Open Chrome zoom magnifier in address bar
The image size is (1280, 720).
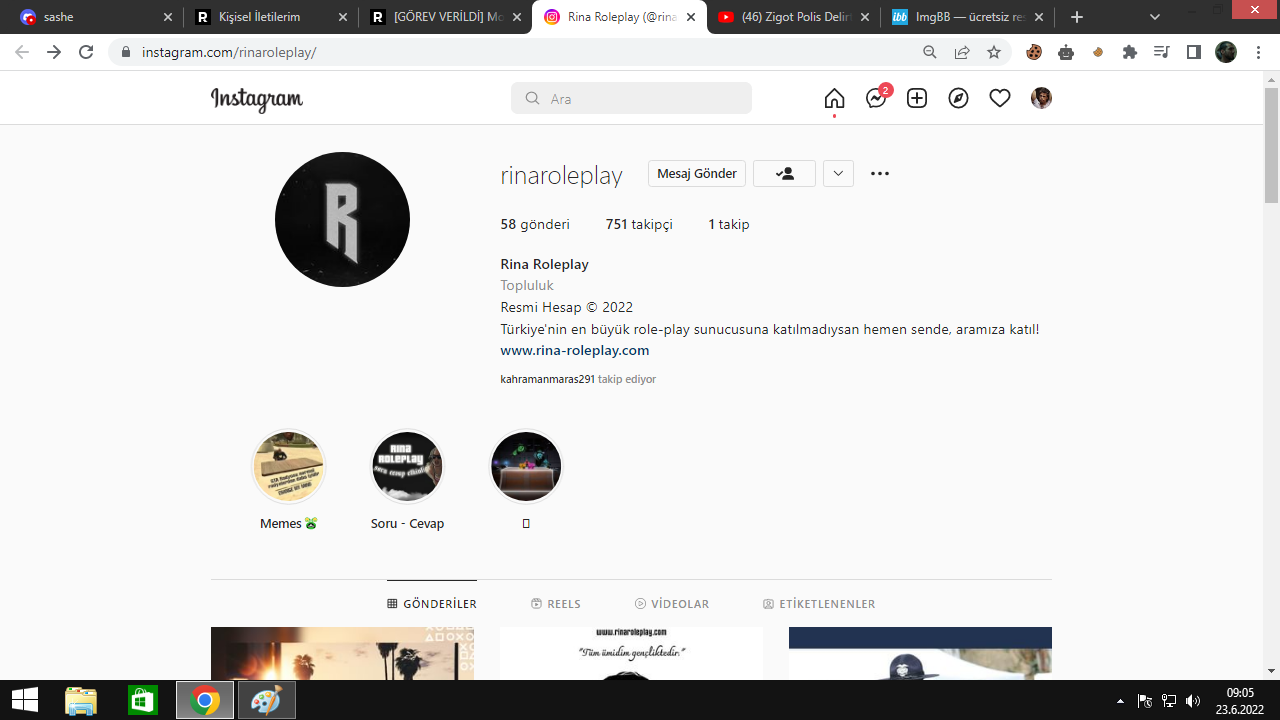click(930, 52)
